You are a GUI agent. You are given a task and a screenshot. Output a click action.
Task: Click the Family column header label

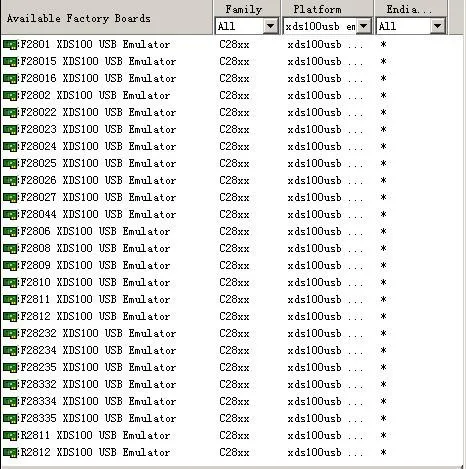(x=244, y=9)
